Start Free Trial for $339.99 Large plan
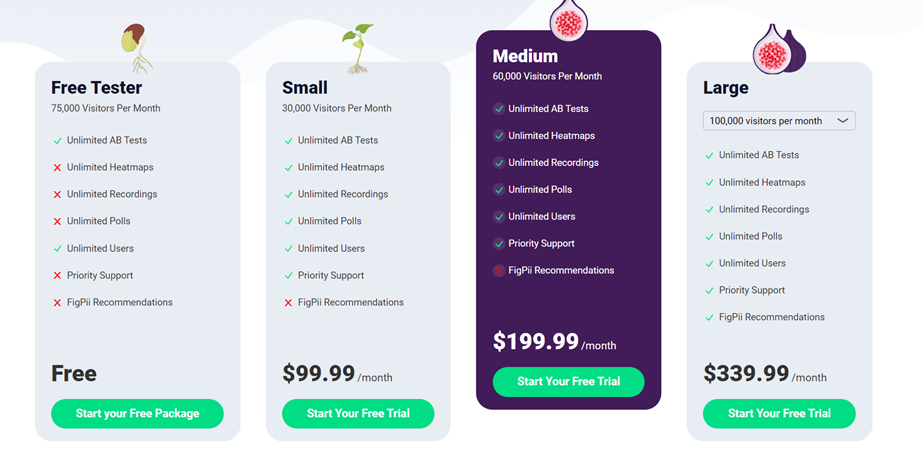The image size is (923, 452). pos(779,414)
